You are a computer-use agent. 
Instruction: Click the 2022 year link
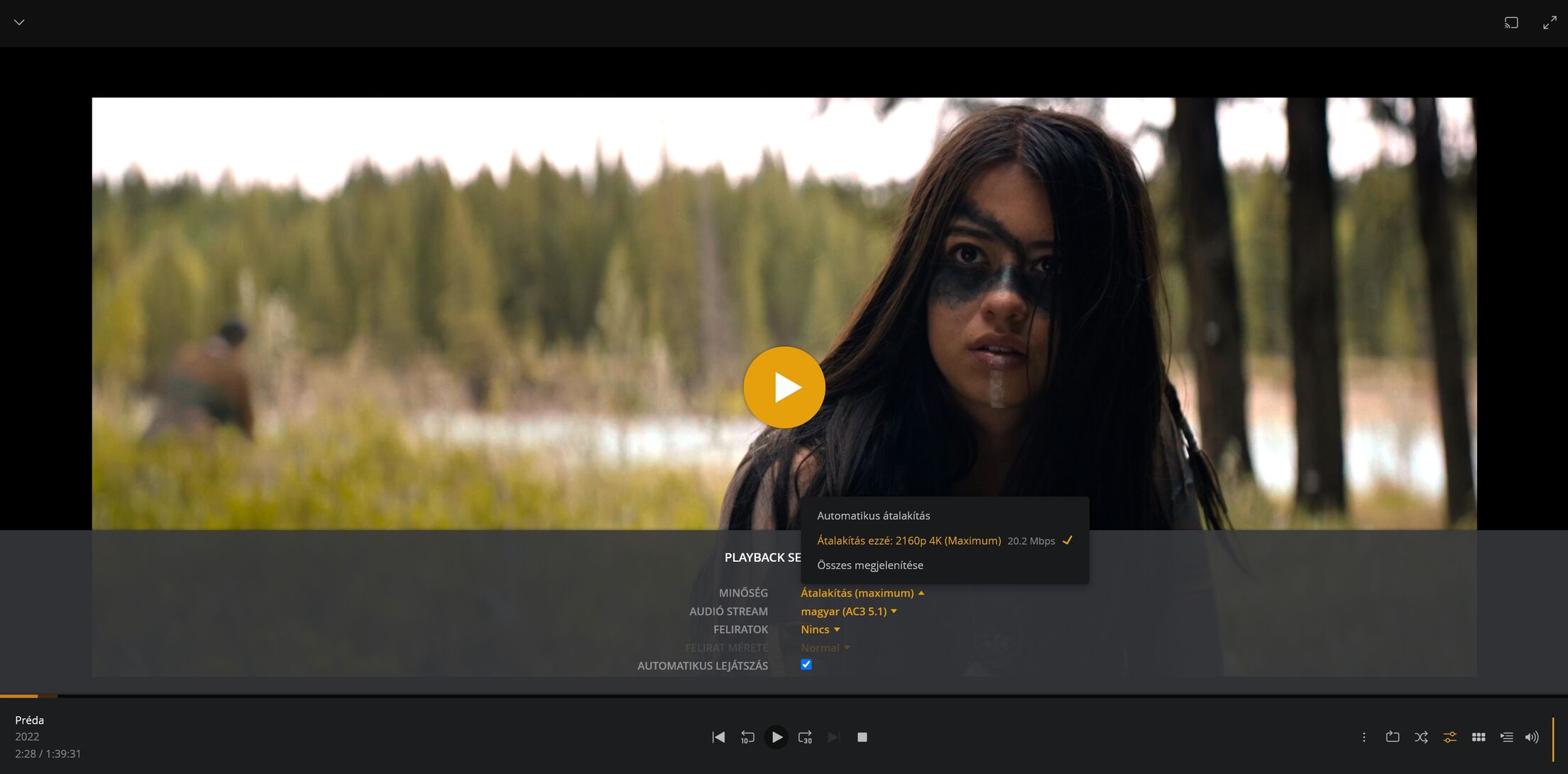pyautogui.click(x=27, y=737)
